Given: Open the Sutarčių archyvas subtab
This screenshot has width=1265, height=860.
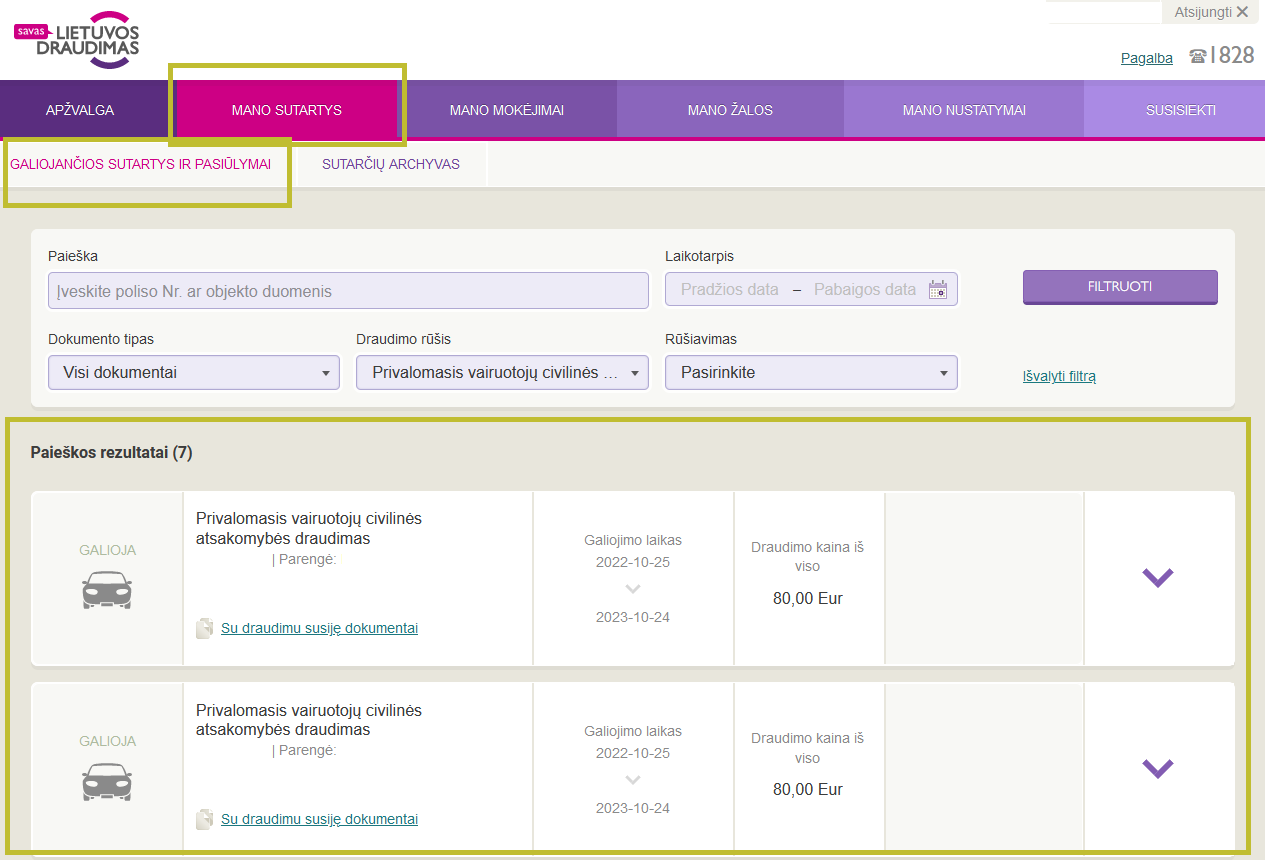Looking at the screenshot, I should (x=391, y=164).
